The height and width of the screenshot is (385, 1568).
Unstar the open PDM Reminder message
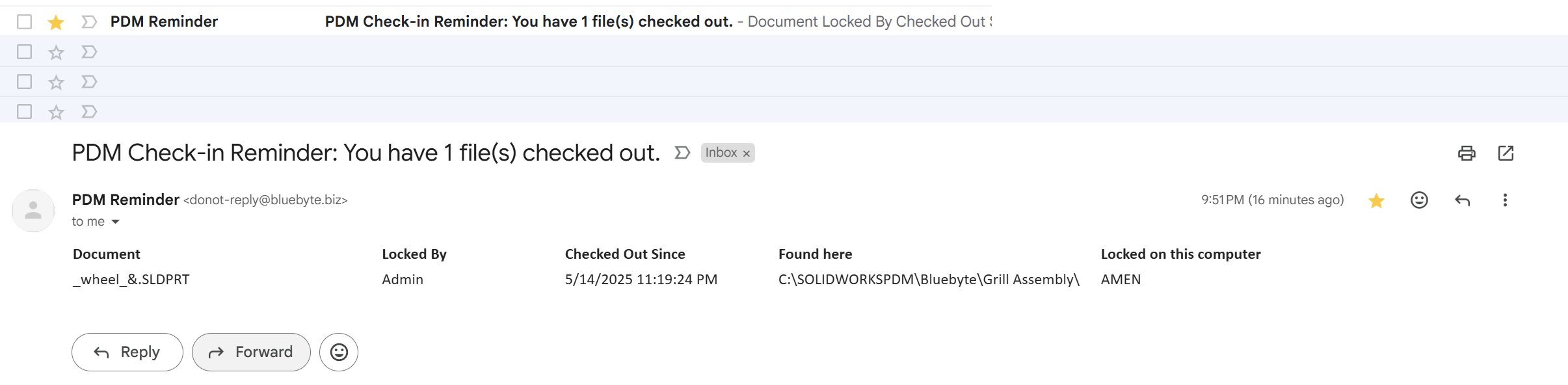1376,200
